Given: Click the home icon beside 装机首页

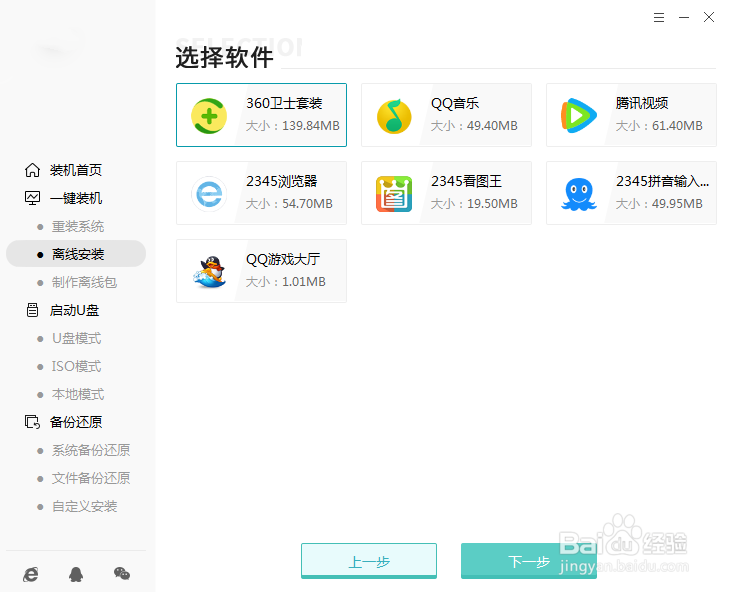Looking at the screenshot, I should tap(32, 170).
